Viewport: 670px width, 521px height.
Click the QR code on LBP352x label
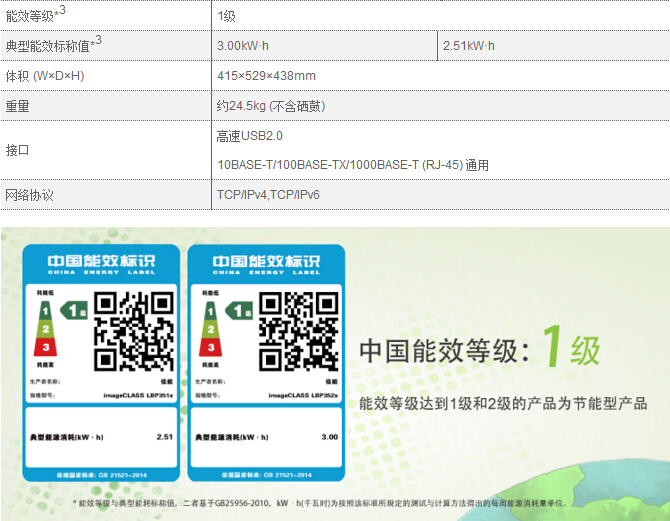coord(299,330)
